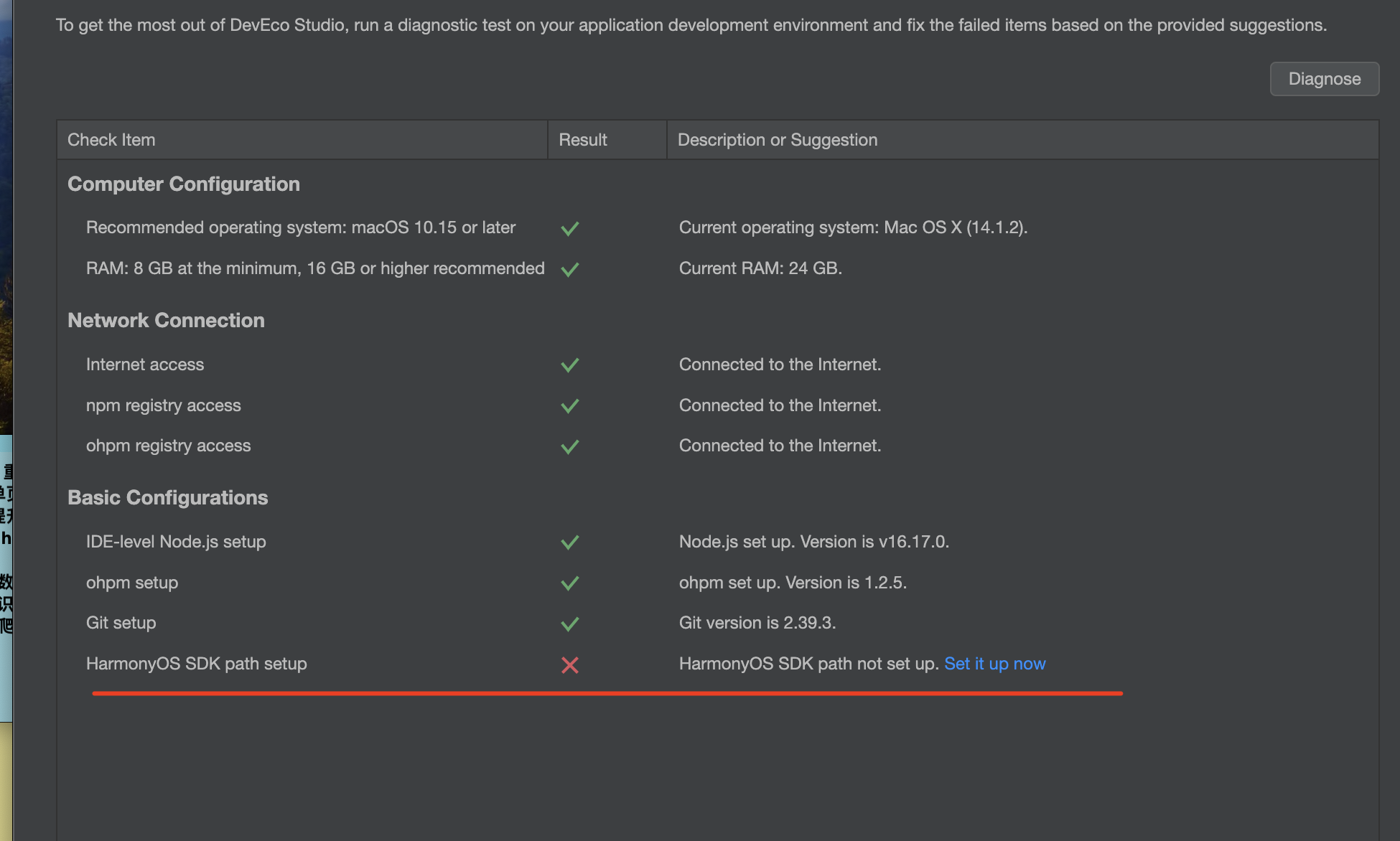Click the Diagnose button
Screen dimensions: 1400x841
(1324, 79)
